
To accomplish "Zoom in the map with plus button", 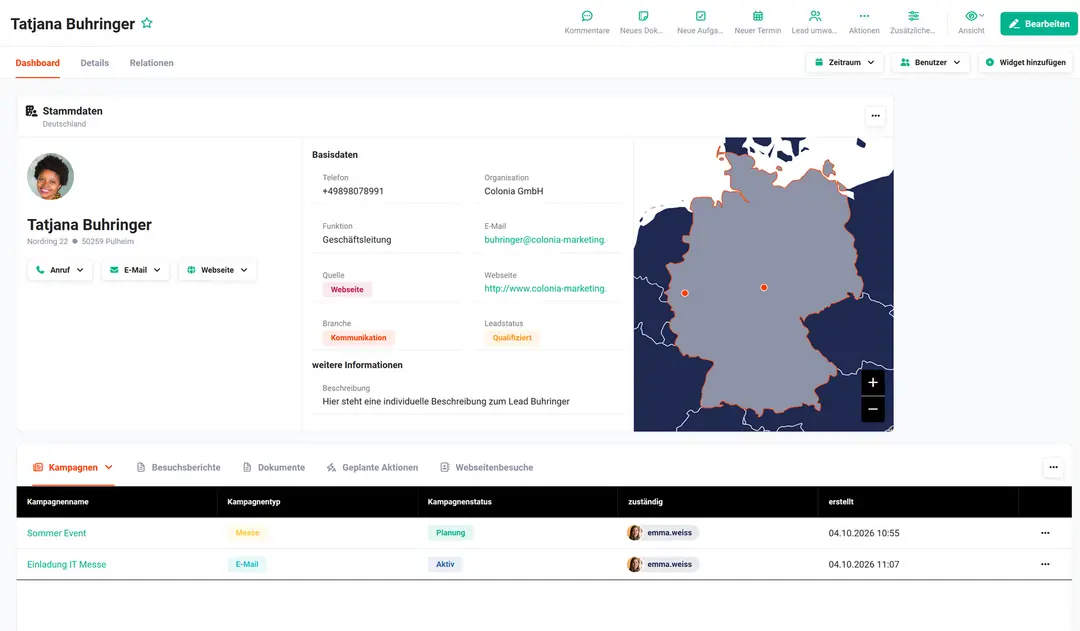I will 873,382.
